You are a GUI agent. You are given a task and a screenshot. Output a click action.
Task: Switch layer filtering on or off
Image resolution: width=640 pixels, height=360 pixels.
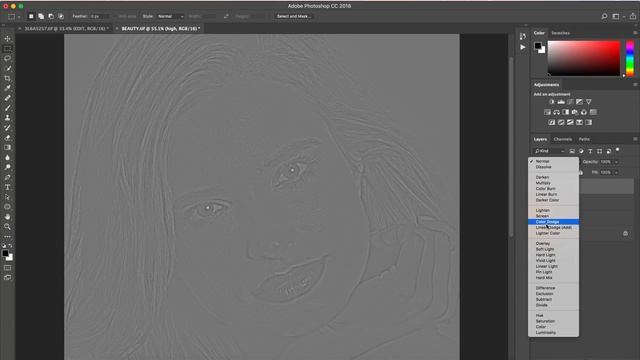[618, 150]
